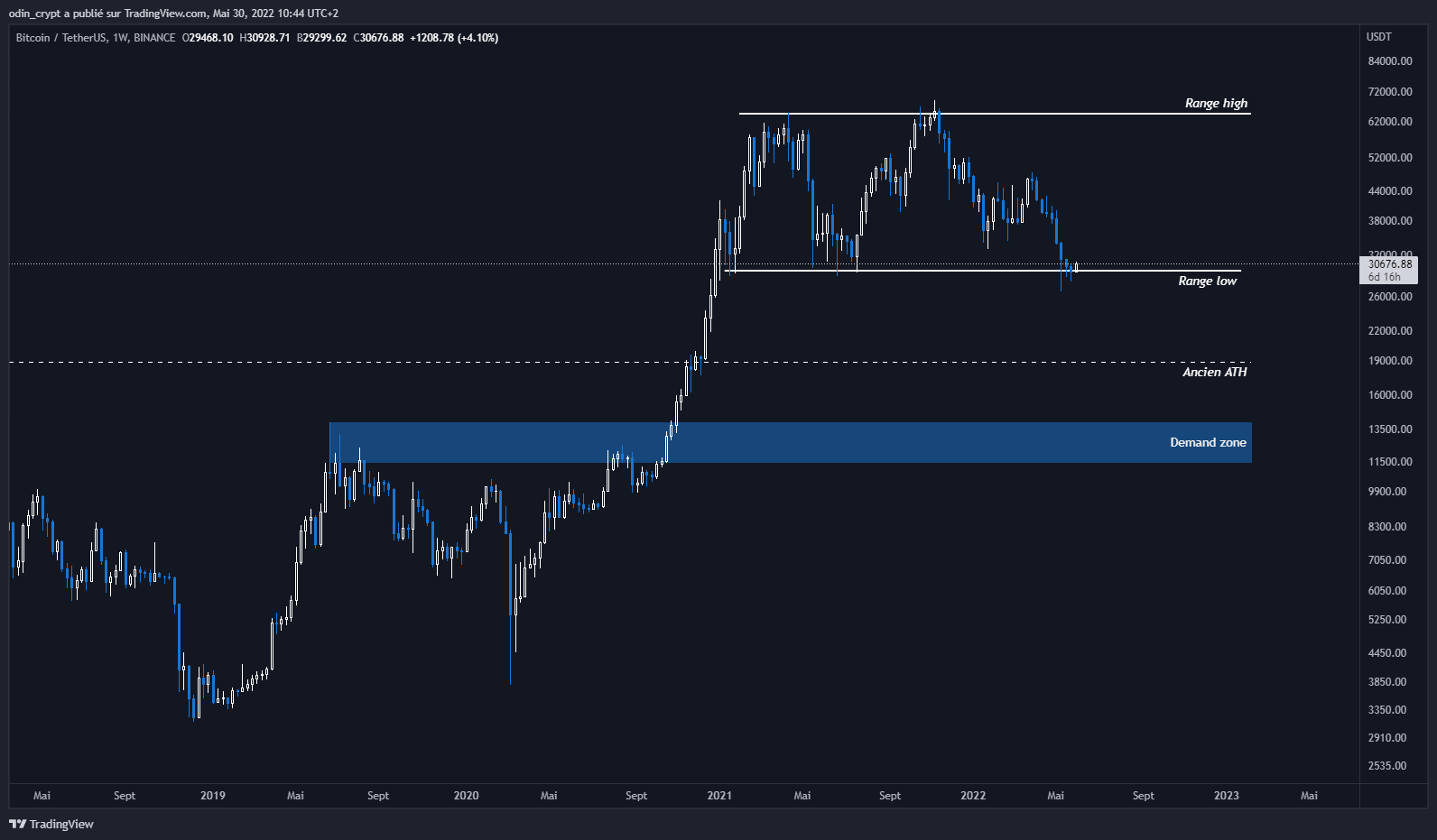Click the blue Demand zone rectangle
This screenshot has width=1437, height=840.
(x=791, y=442)
